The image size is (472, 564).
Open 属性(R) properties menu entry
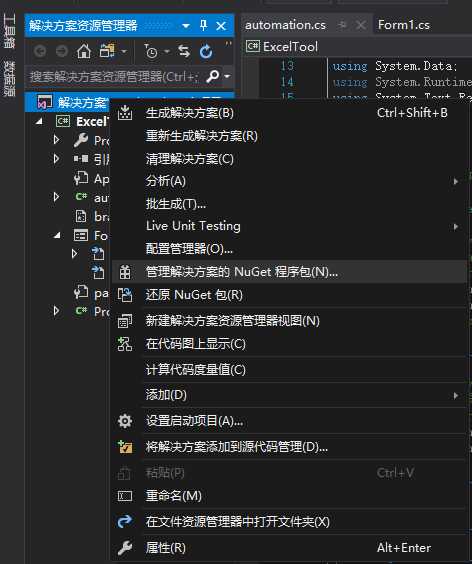tap(289, 548)
